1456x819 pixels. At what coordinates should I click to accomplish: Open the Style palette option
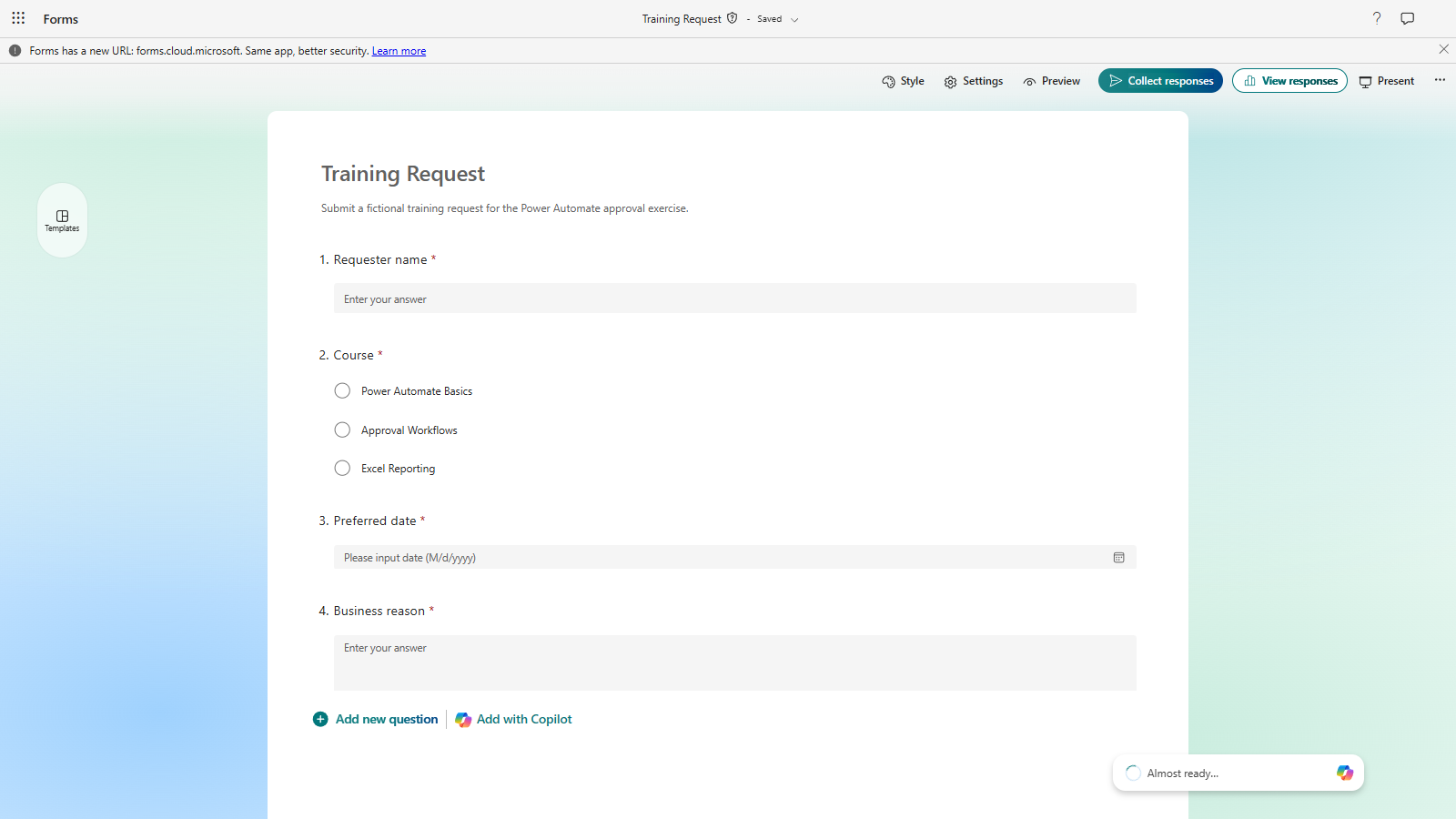903,81
